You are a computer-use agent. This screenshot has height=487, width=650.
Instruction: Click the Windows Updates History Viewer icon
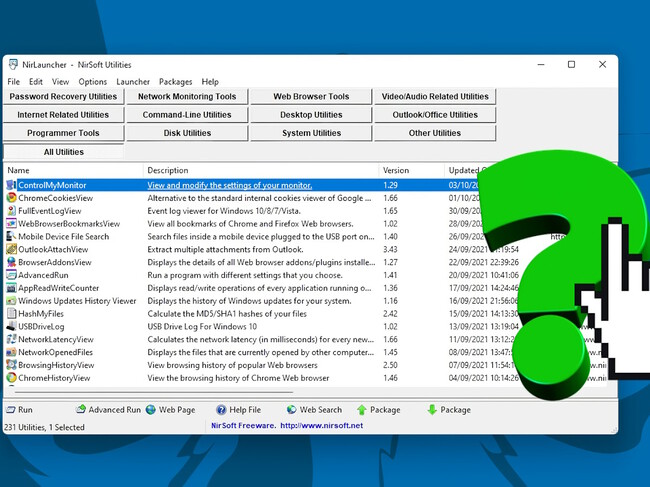11,301
